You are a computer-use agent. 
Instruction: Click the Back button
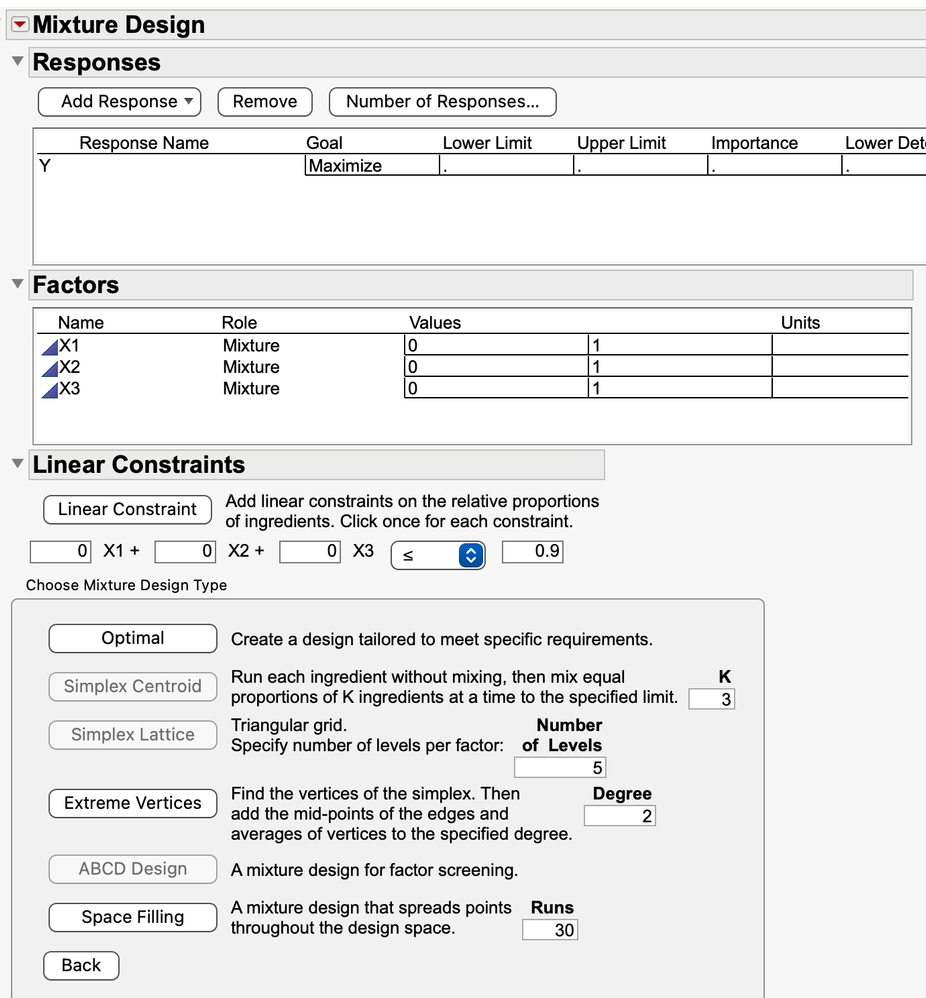pyautogui.click(x=80, y=965)
